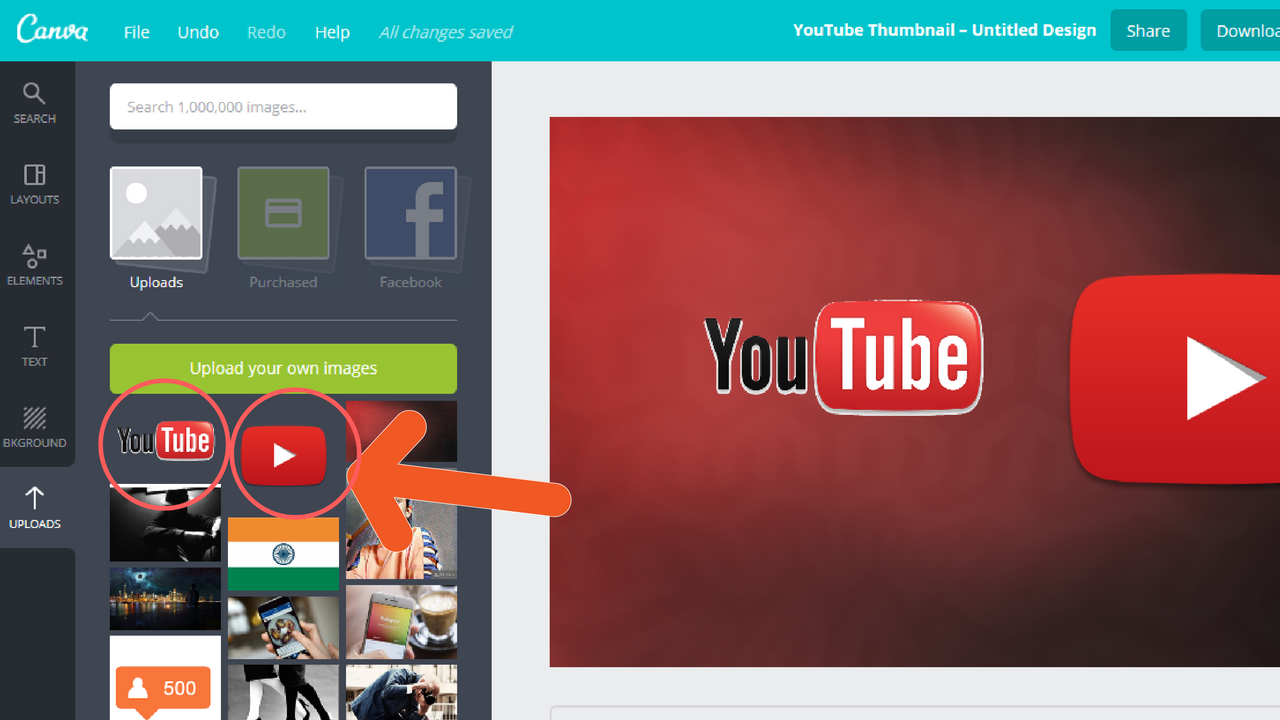The height and width of the screenshot is (720, 1280).
Task: Open the File menu
Action: click(137, 32)
